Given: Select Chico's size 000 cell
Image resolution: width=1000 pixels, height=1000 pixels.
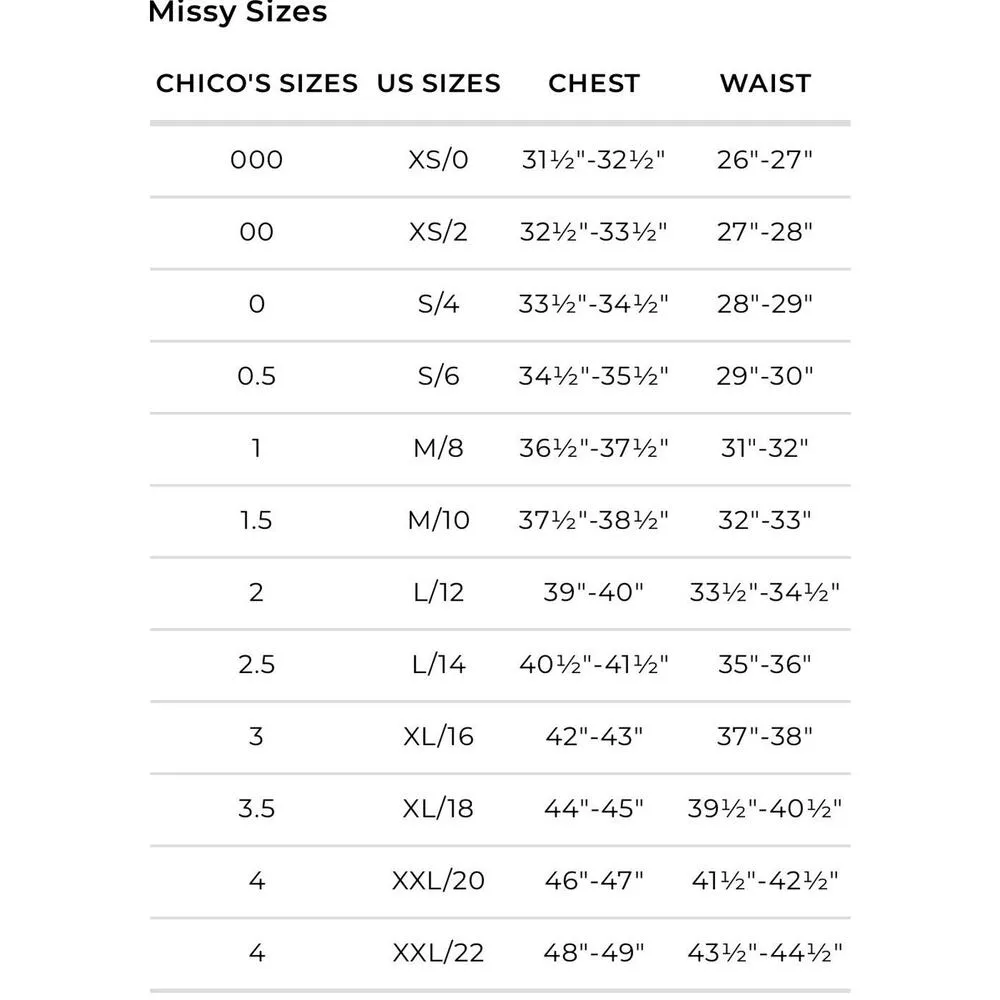Looking at the screenshot, I should pyautogui.click(x=257, y=160).
